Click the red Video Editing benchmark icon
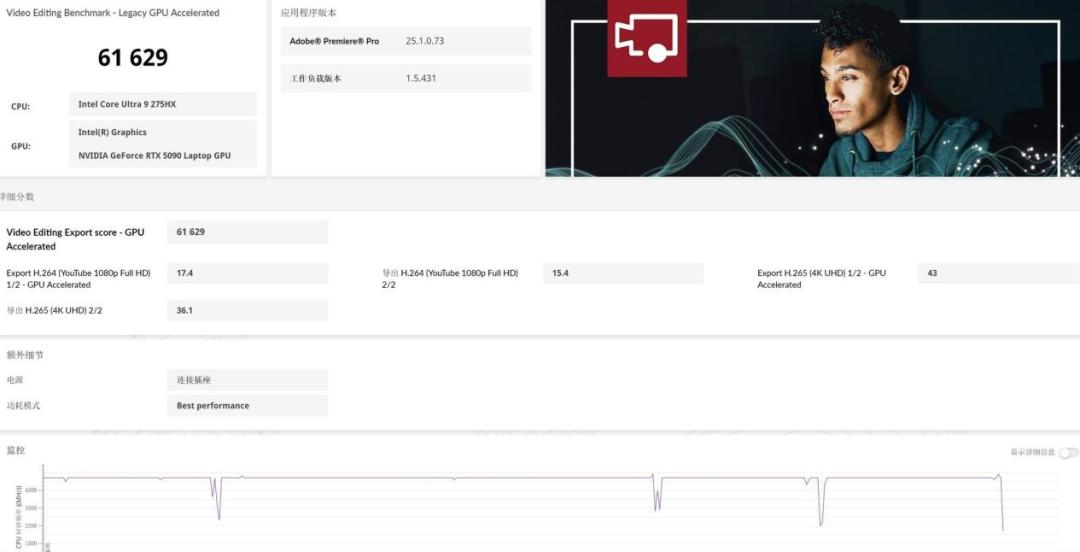 coord(647,38)
